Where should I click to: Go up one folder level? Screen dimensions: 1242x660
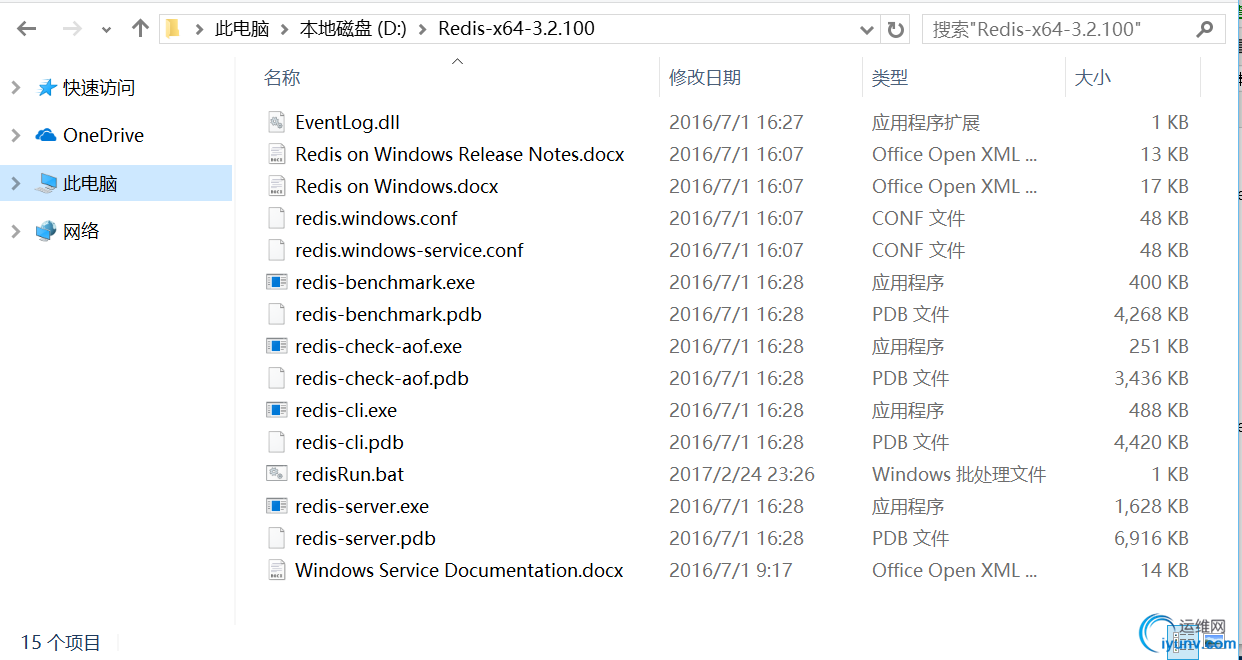coord(140,29)
